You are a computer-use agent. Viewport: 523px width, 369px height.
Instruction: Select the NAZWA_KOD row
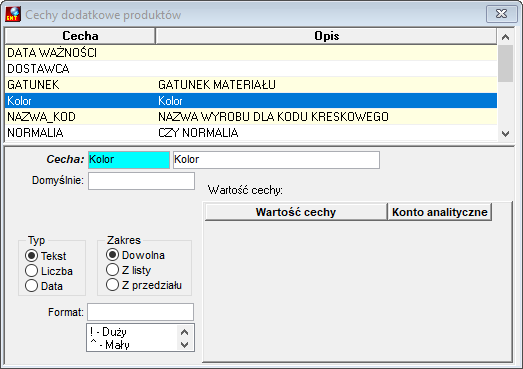pos(251,117)
